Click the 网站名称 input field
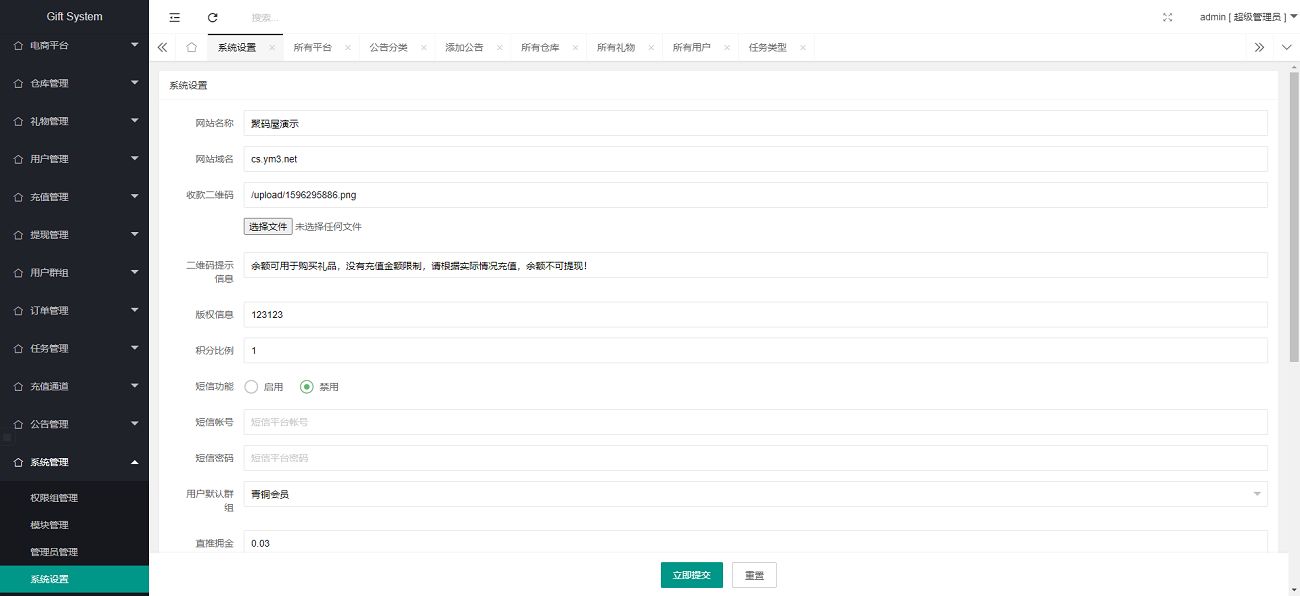Viewport: 1300px width, 596px height. tap(755, 123)
